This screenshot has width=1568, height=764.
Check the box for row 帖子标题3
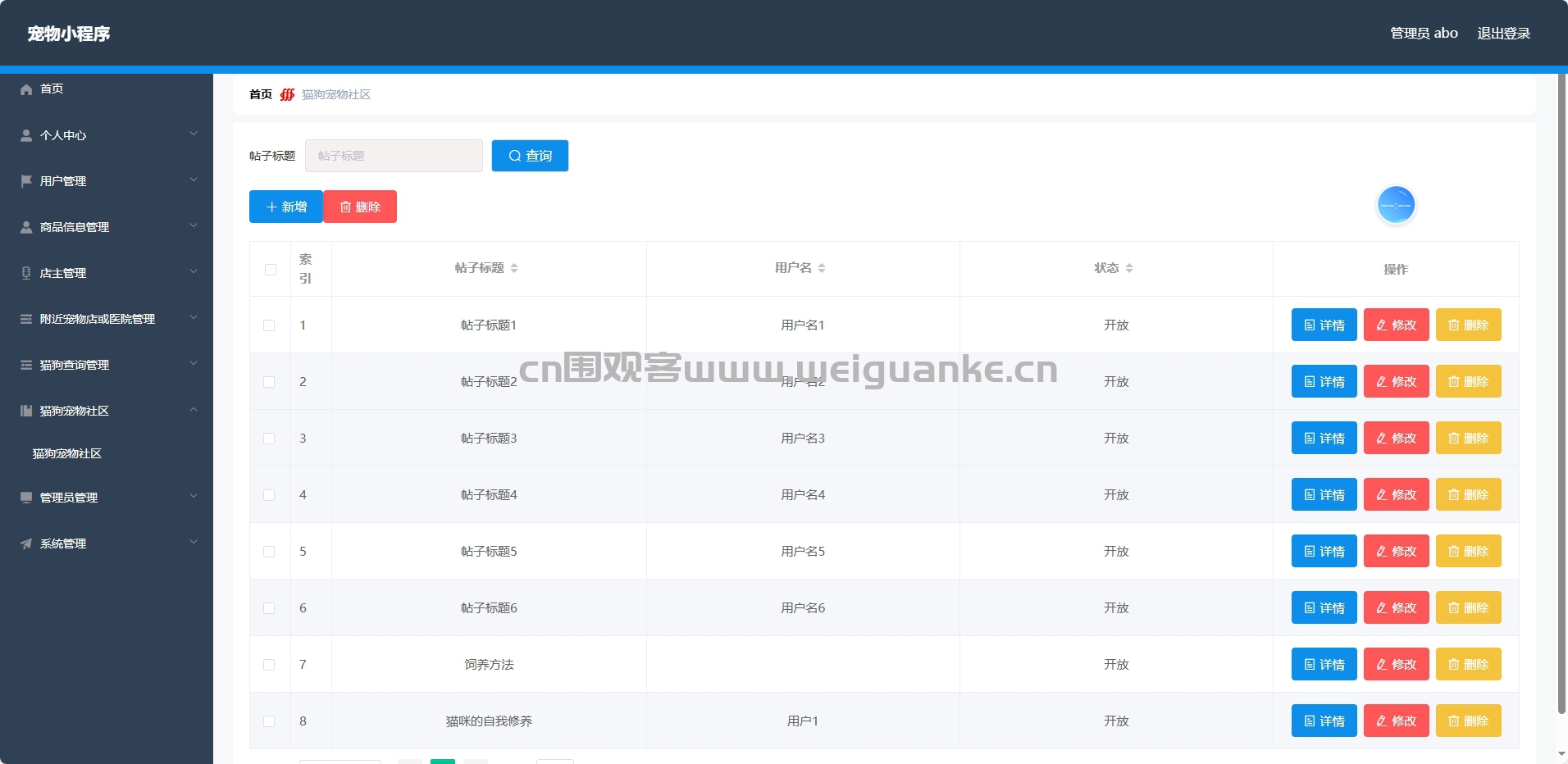269,439
